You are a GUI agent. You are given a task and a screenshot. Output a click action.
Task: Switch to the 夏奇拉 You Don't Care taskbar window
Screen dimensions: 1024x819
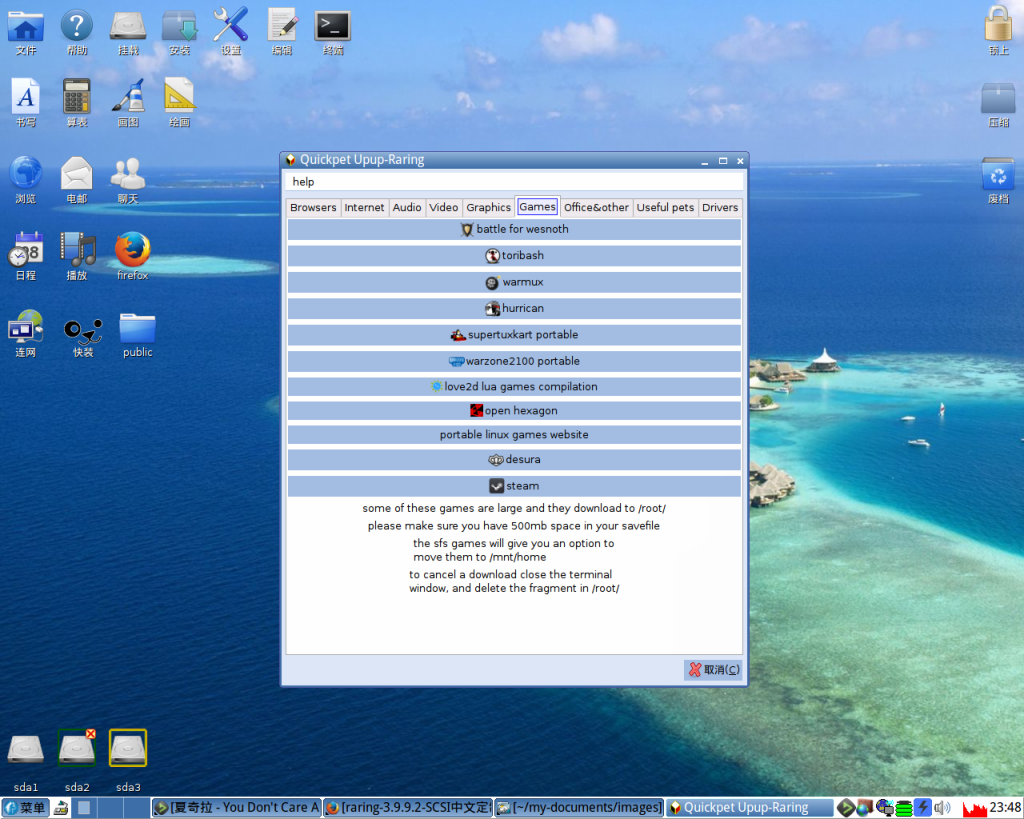tap(236, 808)
